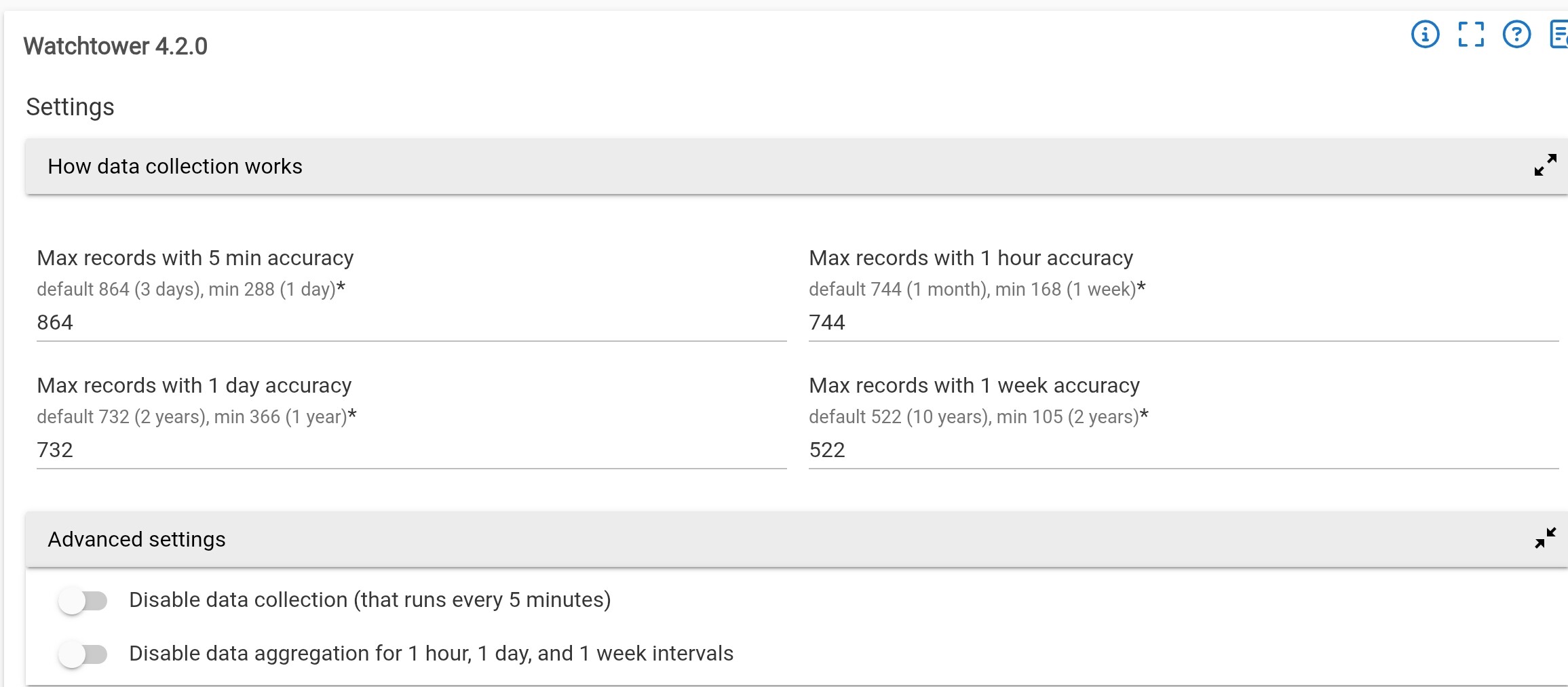This screenshot has height=687, width=1568.
Task: Focus the 5 min accuracy field with 864
Action: tap(407, 323)
